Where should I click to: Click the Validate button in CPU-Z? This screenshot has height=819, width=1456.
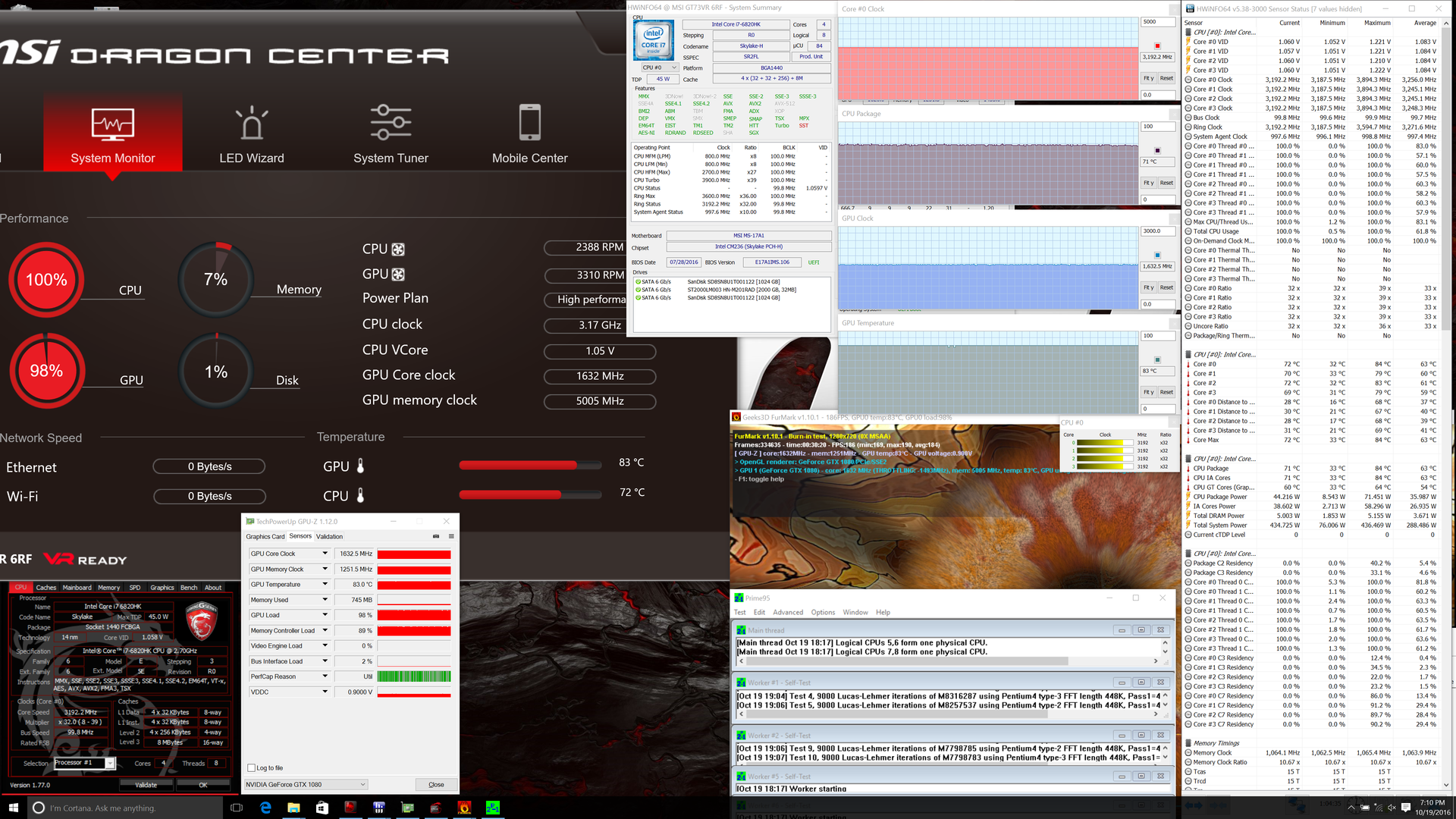(x=146, y=785)
